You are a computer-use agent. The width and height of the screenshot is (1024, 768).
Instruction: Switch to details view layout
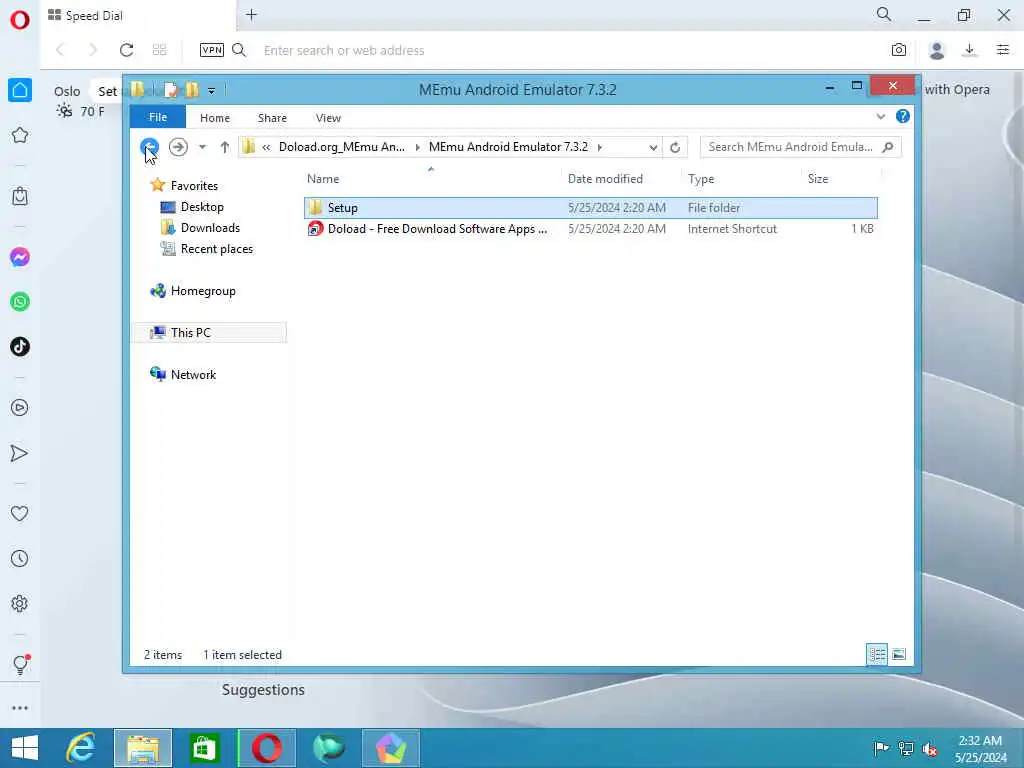click(877, 654)
